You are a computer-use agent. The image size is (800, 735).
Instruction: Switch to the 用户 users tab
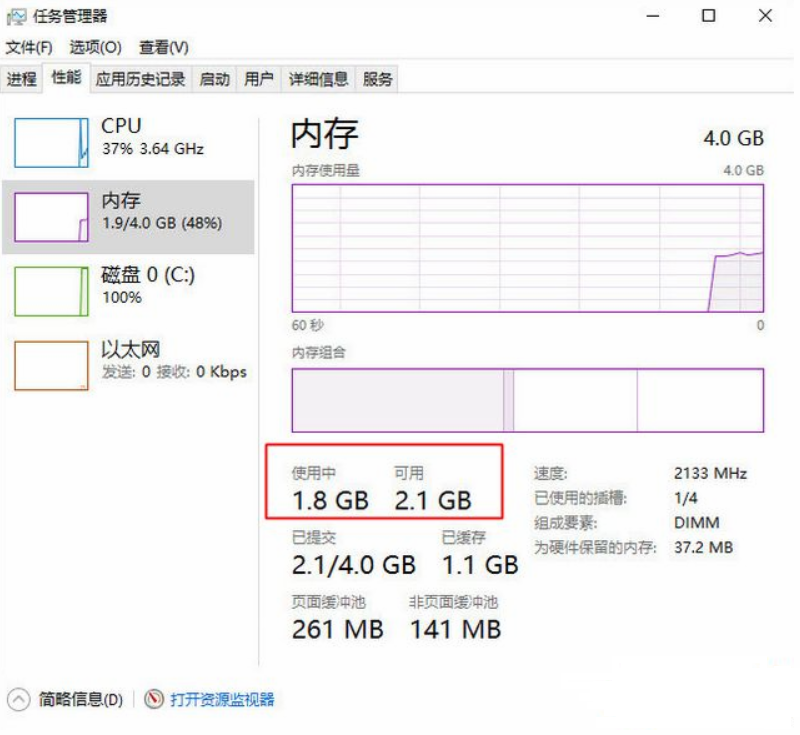(258, 78)
